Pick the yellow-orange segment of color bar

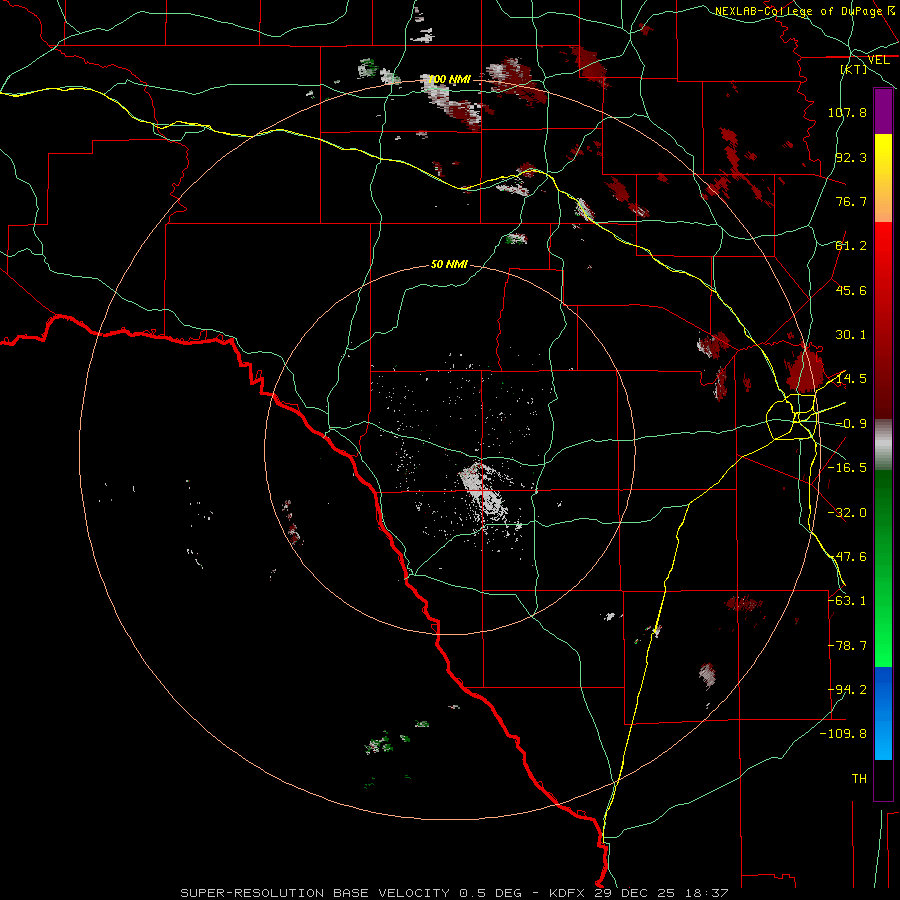pyautogui.click(x=883, y=178)
